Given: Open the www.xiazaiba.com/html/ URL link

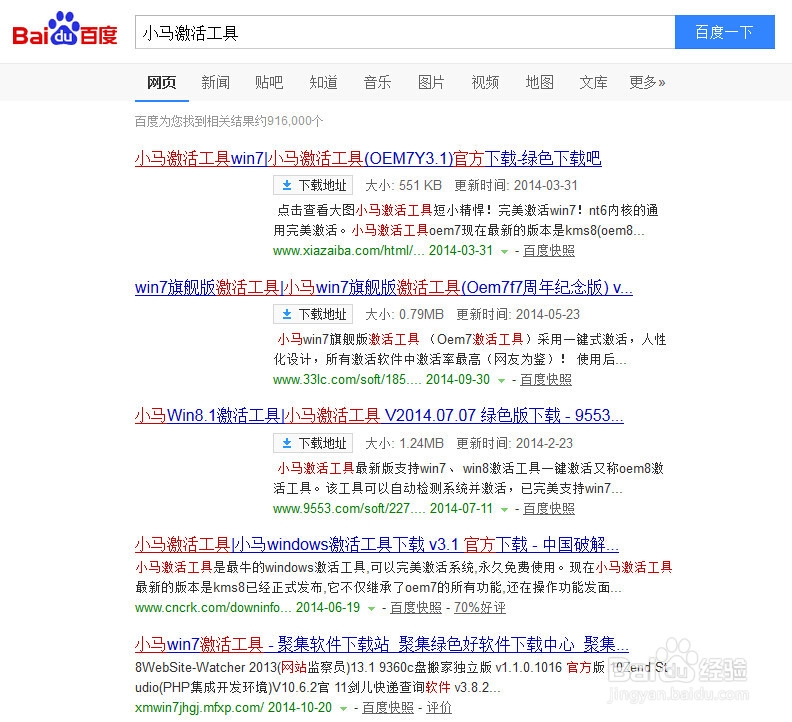Looking at the screenshot, I should [349, 251].
